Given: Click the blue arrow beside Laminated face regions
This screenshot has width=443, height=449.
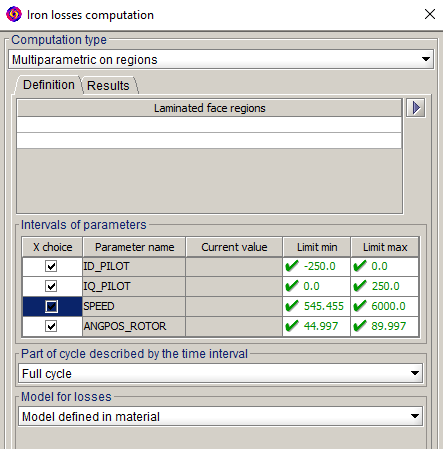Looking at the screenshot, I should pos(415,108).
